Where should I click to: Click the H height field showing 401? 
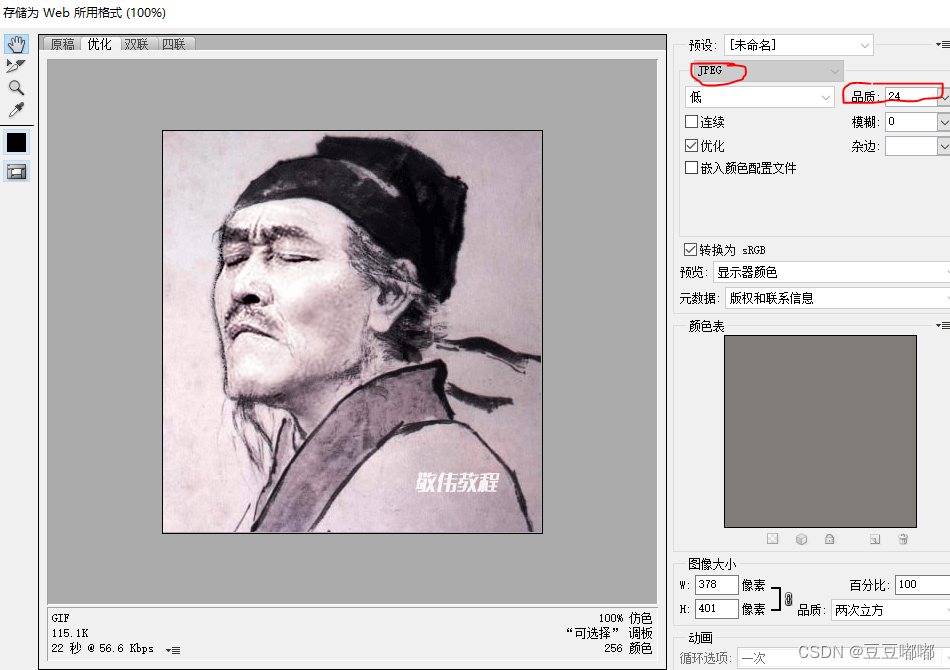pos(717,609)
